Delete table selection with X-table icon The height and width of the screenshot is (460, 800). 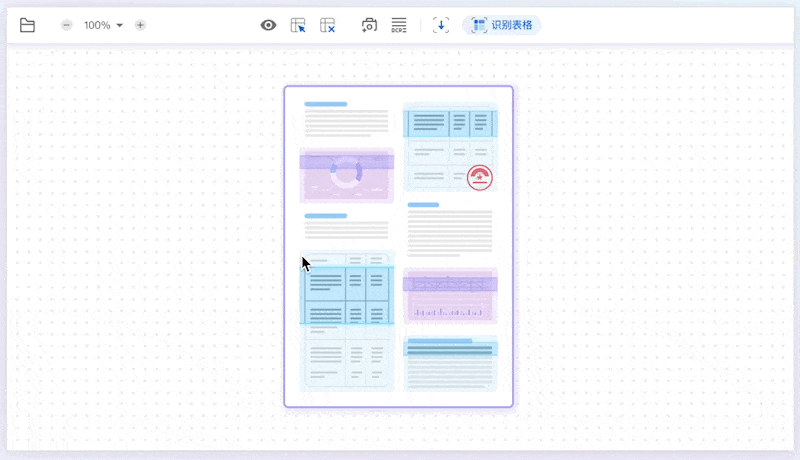pos(328,25)
